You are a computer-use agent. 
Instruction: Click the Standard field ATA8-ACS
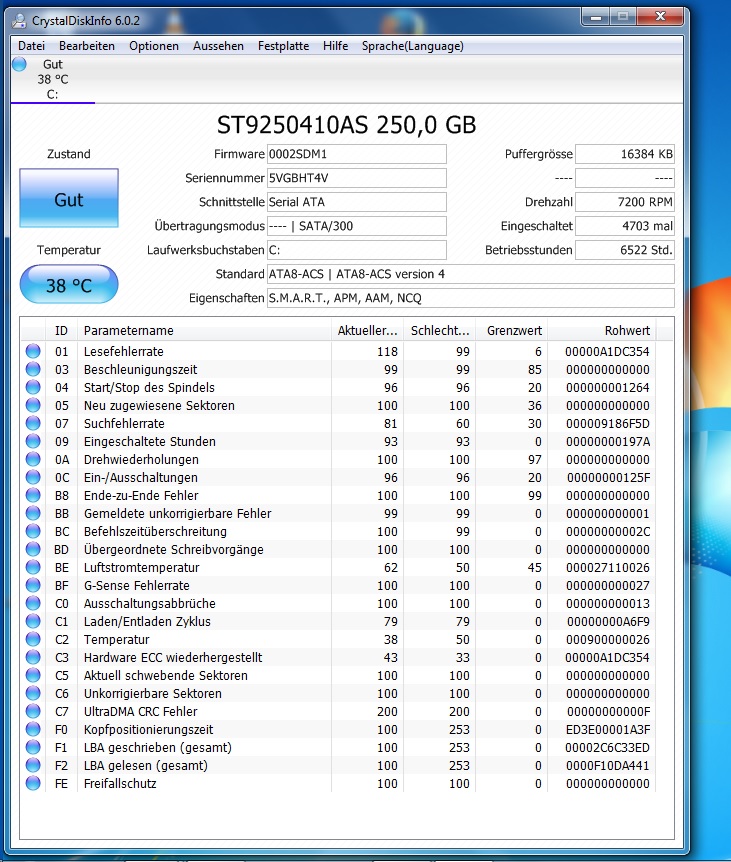[470, 274]
